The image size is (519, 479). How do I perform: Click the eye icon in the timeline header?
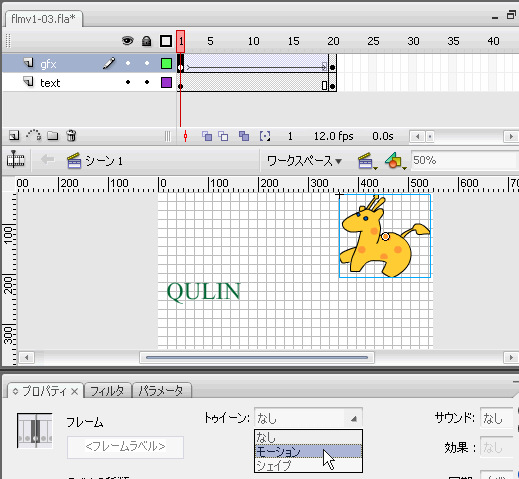(x=127, y=41)
